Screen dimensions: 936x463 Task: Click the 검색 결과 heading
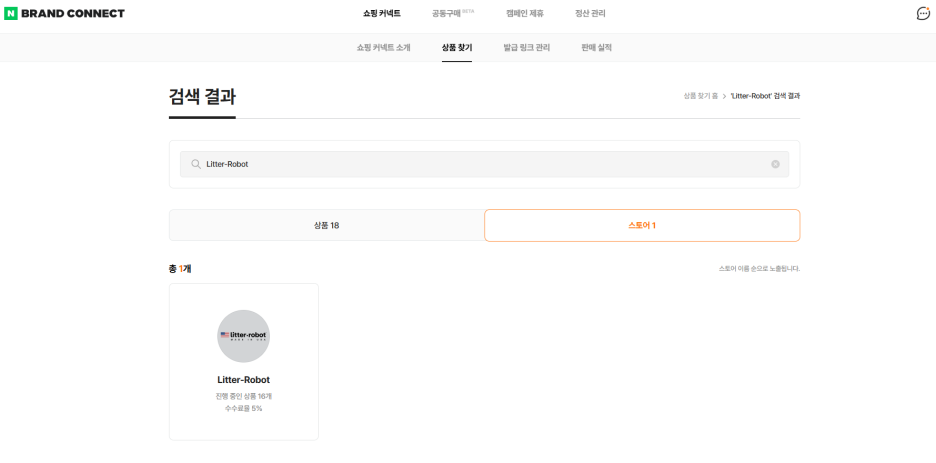[x=202, y=97]
